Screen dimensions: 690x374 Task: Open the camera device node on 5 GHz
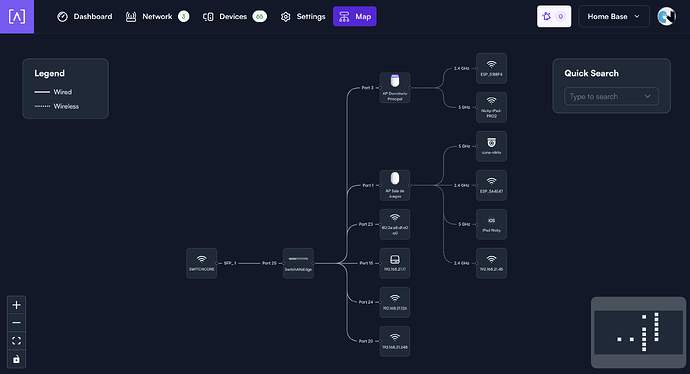click(492, 147)
